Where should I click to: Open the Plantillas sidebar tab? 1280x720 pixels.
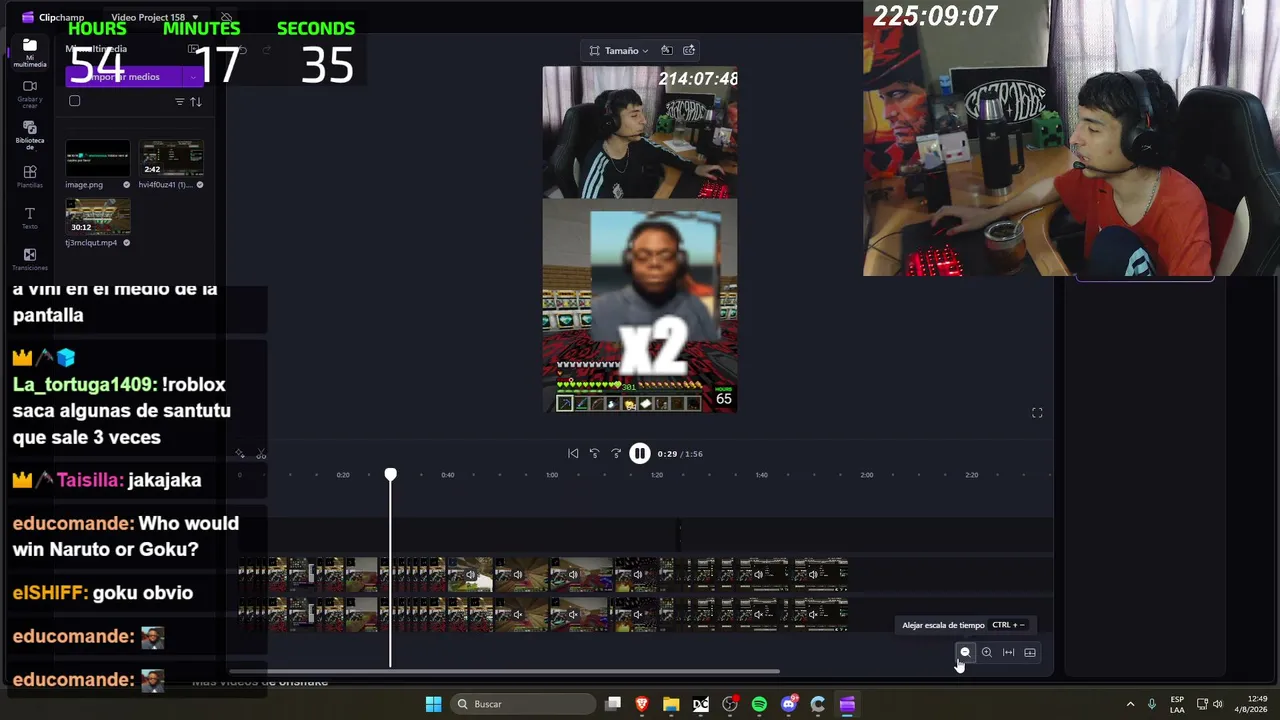[30, 177]
